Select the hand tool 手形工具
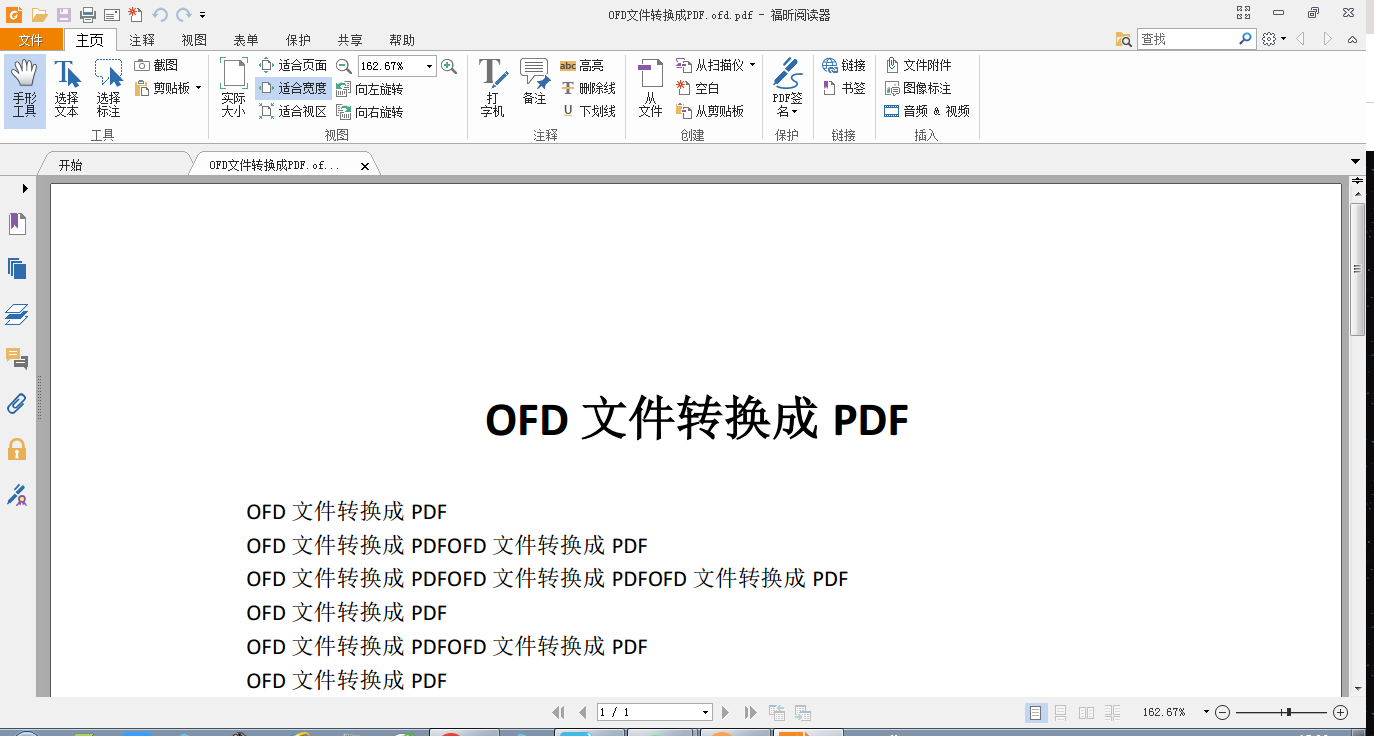1374x736 pixels. [24, 86]
